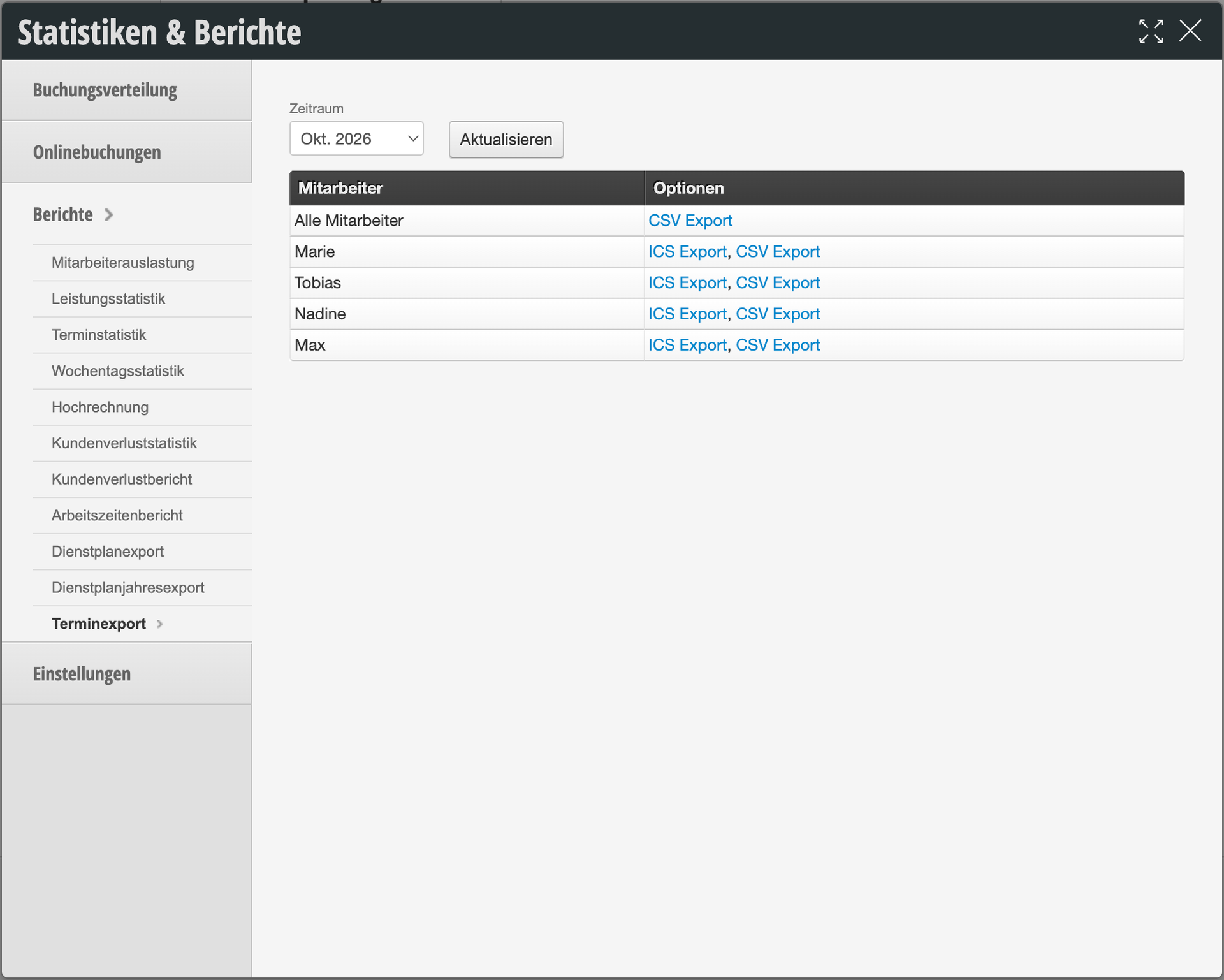
Task: Click the chevron next to Terminexport
Action: pyautogui.click(x=160, y=624)
